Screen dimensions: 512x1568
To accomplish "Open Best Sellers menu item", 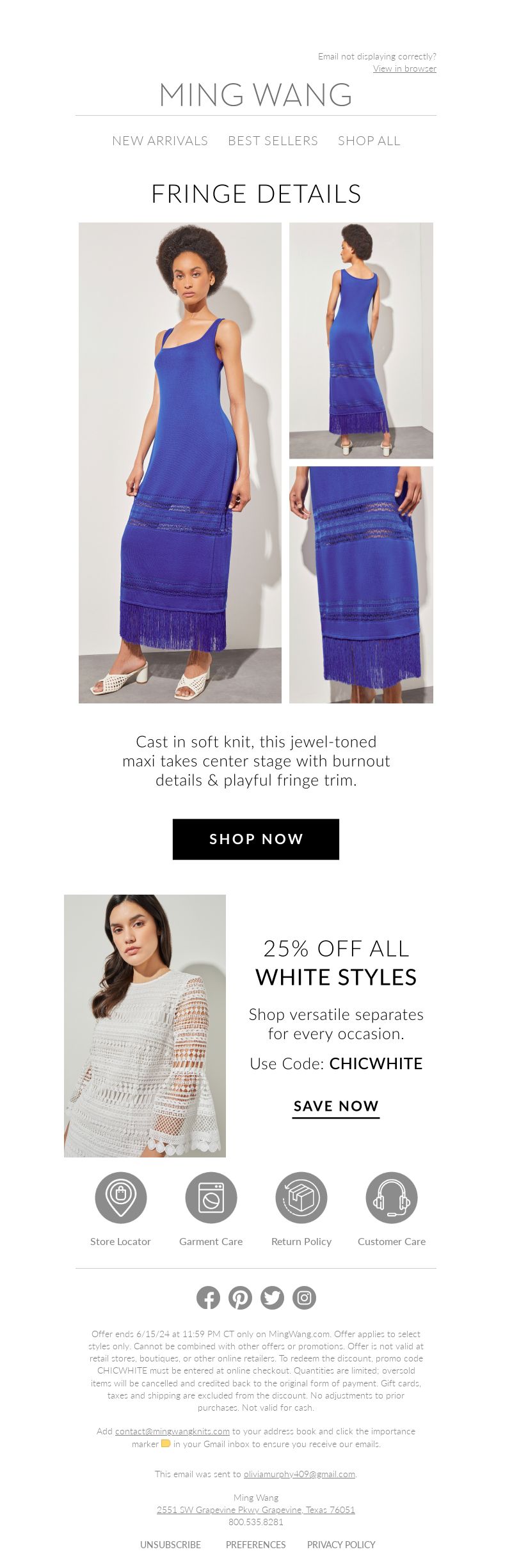I will pos(273,141).
